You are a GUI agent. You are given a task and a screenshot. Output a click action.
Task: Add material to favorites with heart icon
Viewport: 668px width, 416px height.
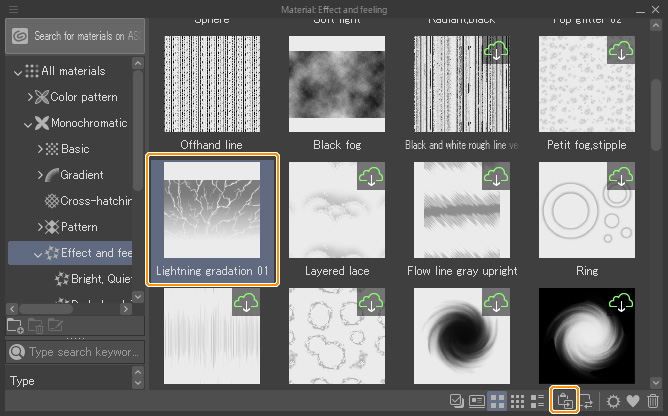point(632,401)
